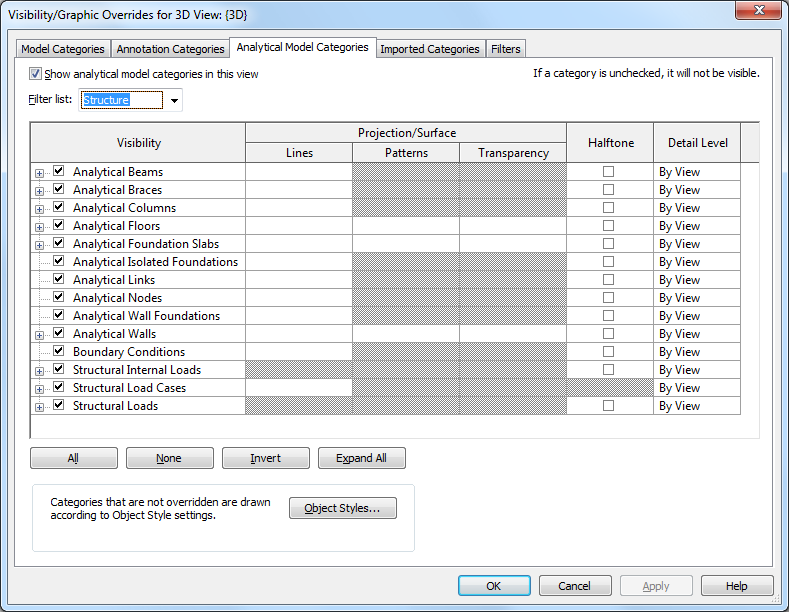Expand the Analytical Walls row
The height and width of the screenshot is (612, 789).
pyautogui.click(x=39, y=335)
